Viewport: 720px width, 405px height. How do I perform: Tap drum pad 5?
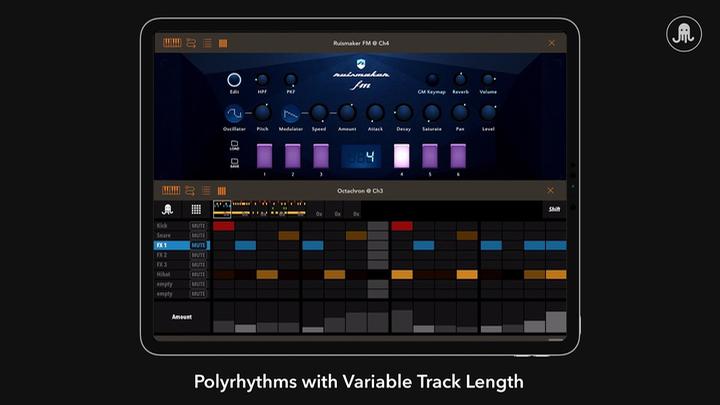coord(430,157)
